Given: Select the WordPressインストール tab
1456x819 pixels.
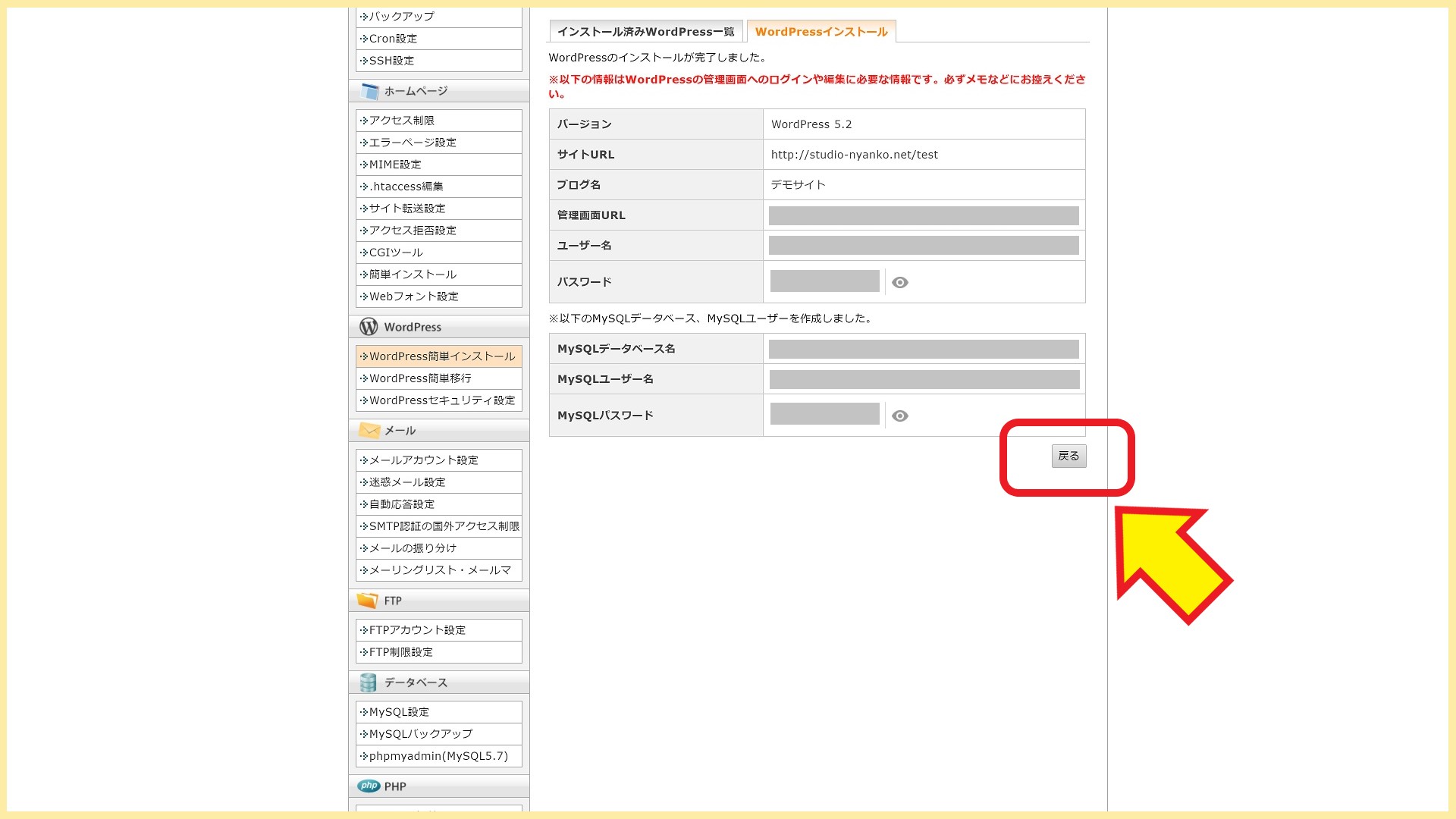Looking at the screenshot, I should tap(821, 32).
